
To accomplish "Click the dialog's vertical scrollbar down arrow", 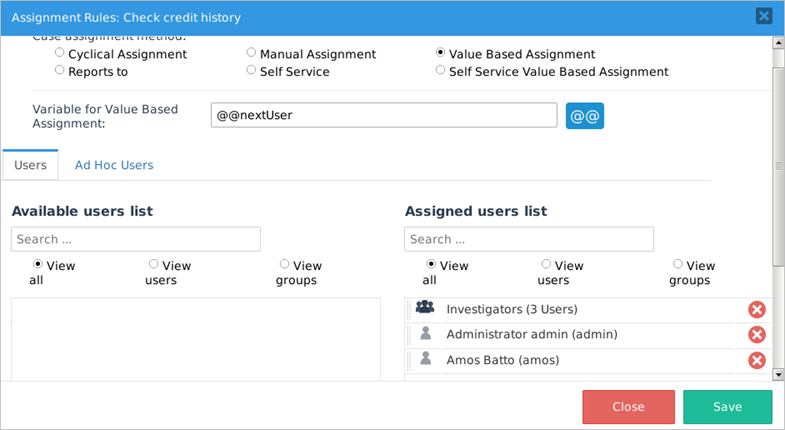I will tap(778, 374).
